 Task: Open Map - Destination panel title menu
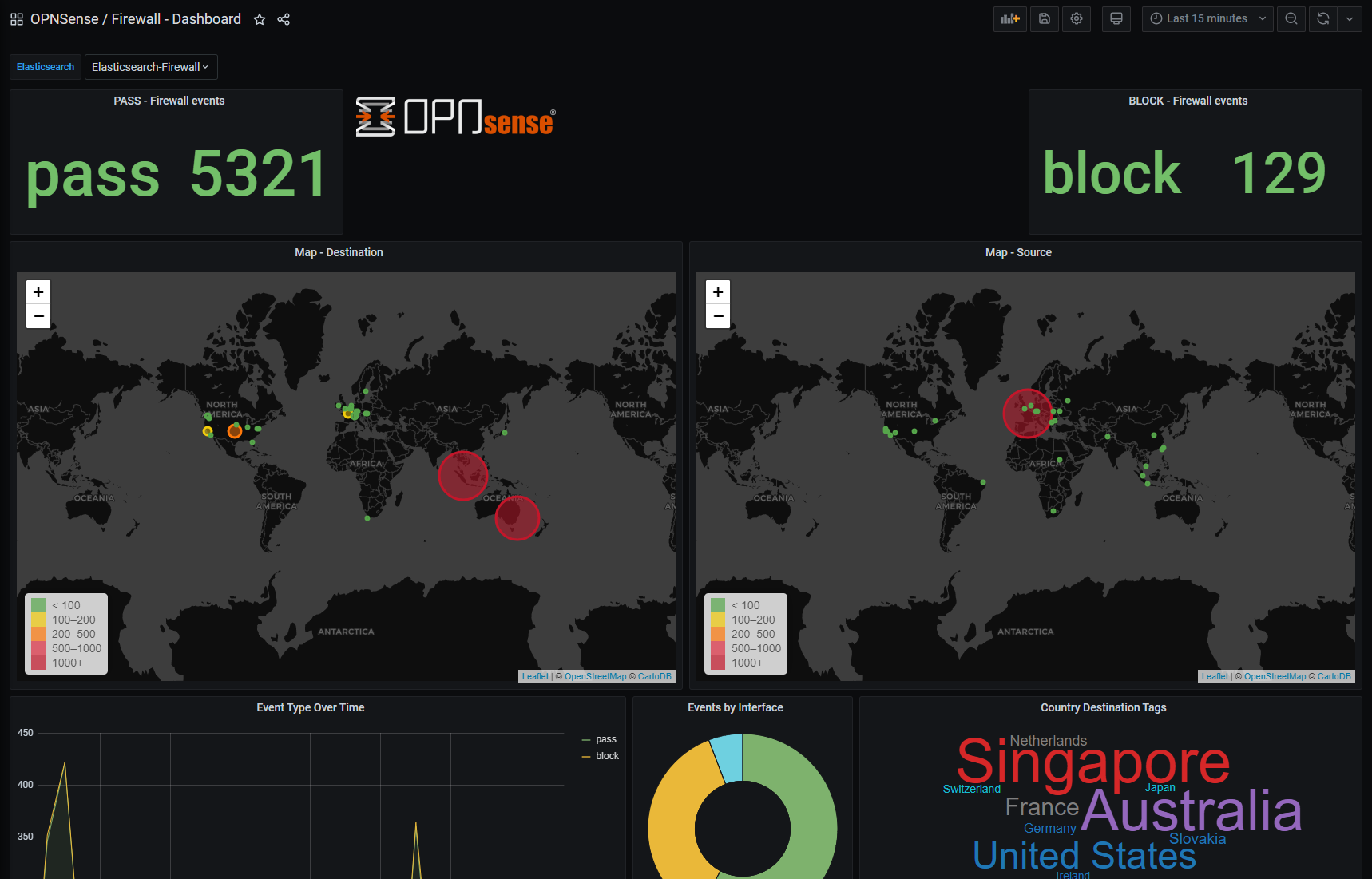tap(339, 252)
